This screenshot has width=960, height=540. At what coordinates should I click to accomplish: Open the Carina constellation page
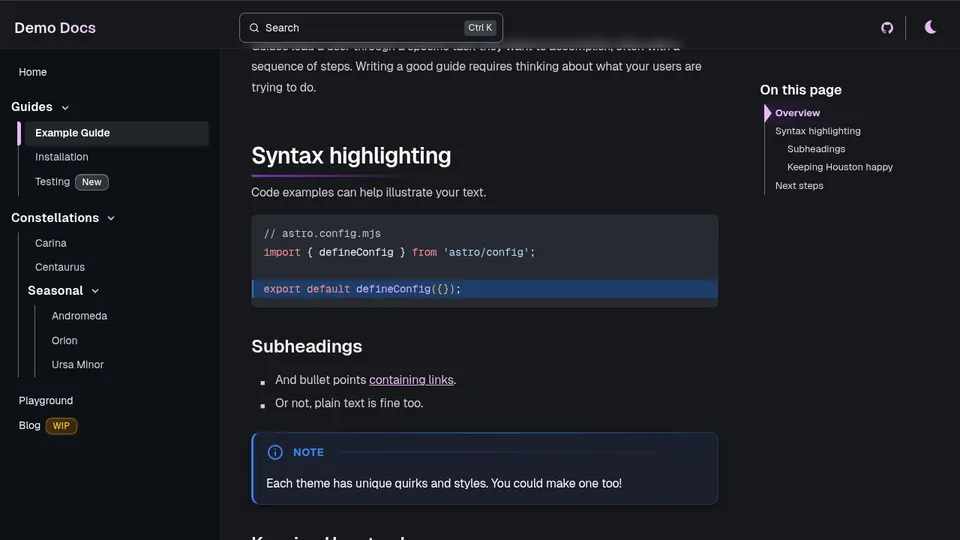click(x=51, y=243)
